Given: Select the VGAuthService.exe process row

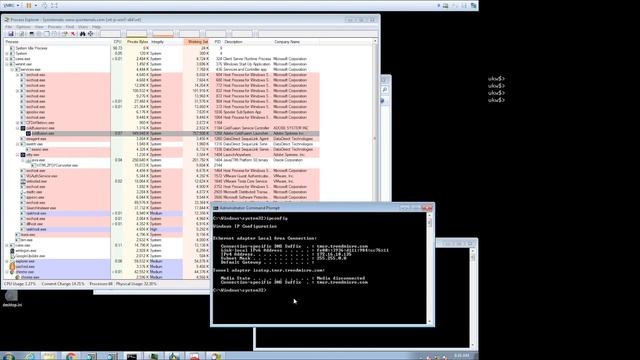Looking at the screenshot, I should point(161,176).
